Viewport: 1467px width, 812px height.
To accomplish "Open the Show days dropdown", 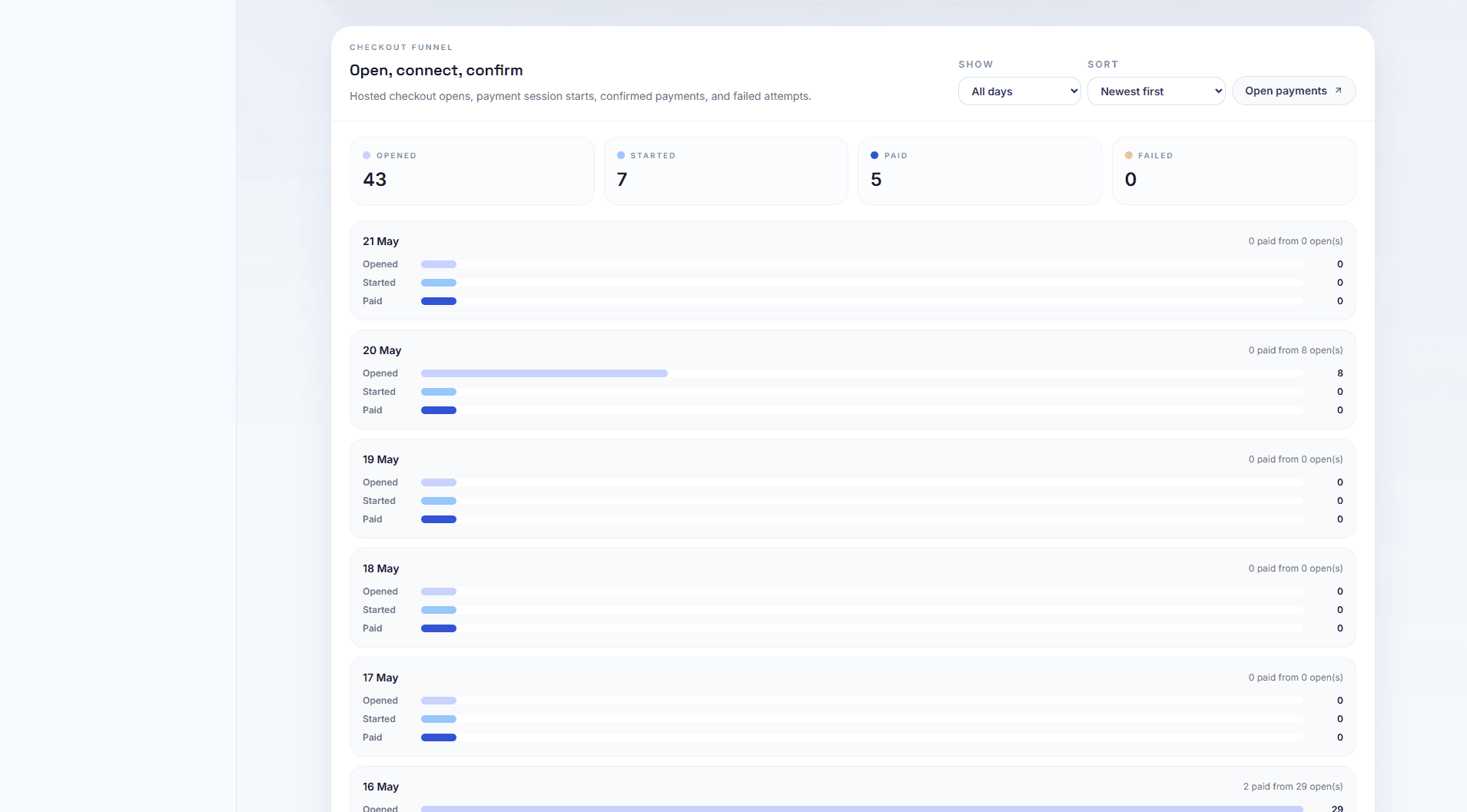I will pyautogui.click(x=1019, y=91).
